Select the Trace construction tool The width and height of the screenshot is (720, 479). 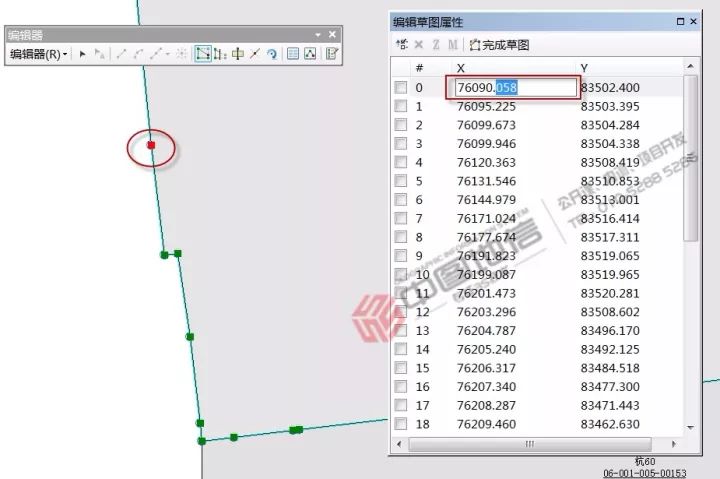[157, 54]
